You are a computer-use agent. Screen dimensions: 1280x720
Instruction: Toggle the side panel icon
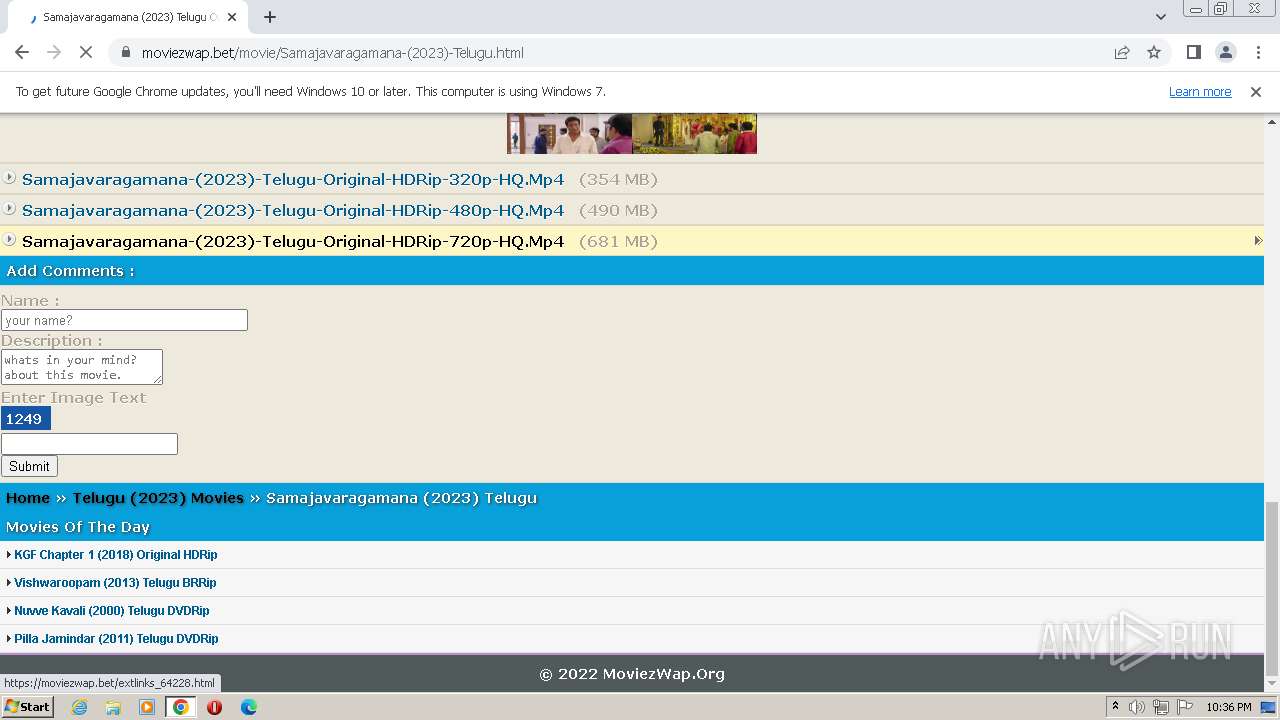1193,52
